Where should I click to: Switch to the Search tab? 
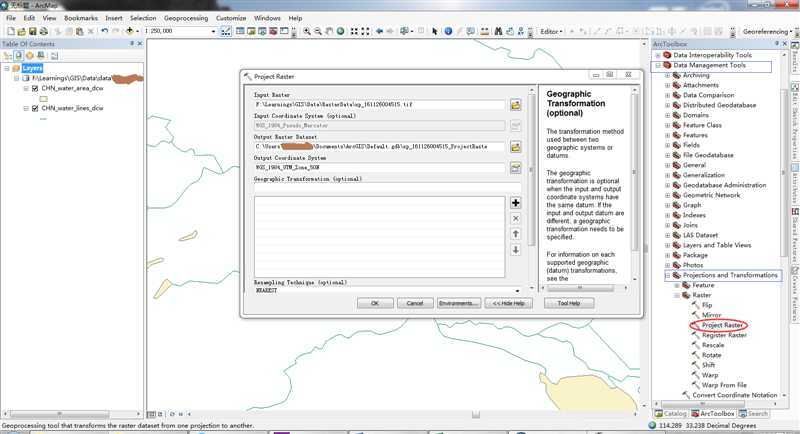(x=753, y=414)
